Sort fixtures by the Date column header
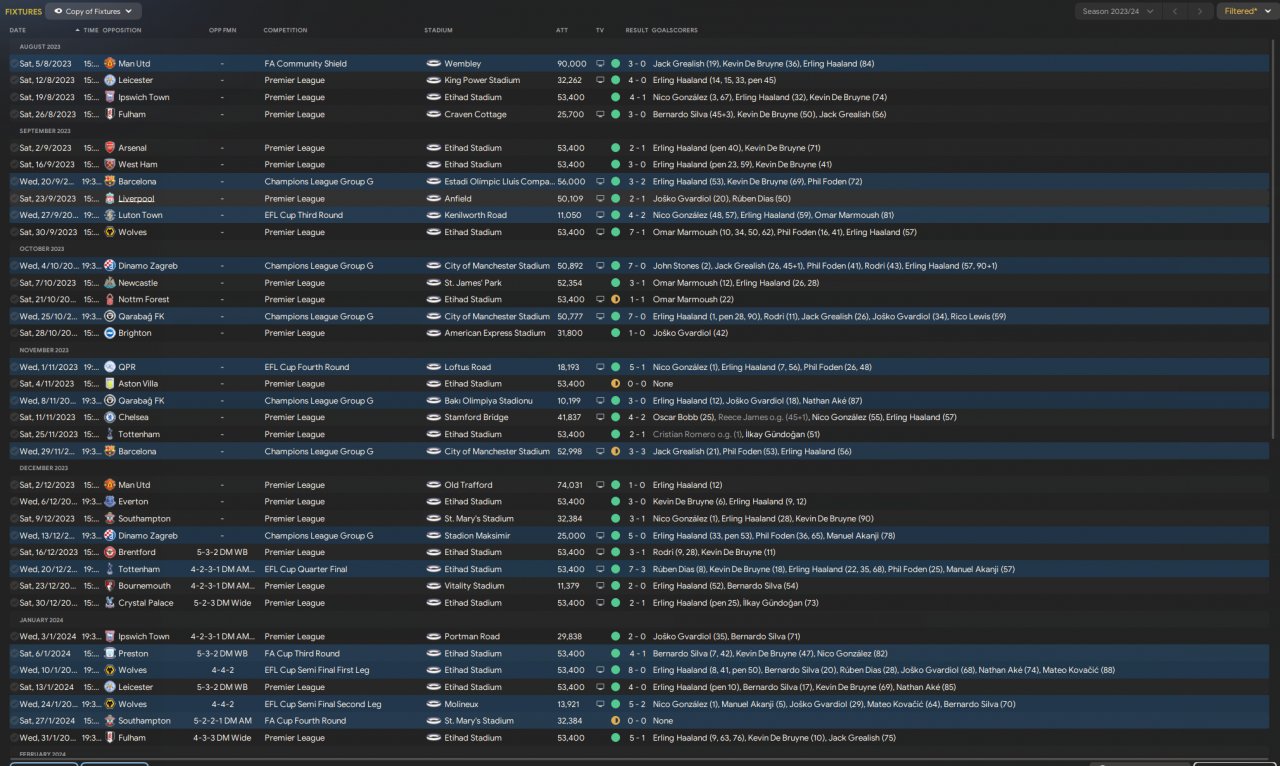Screen dimensions: 1280x766 tap(18, 30)
